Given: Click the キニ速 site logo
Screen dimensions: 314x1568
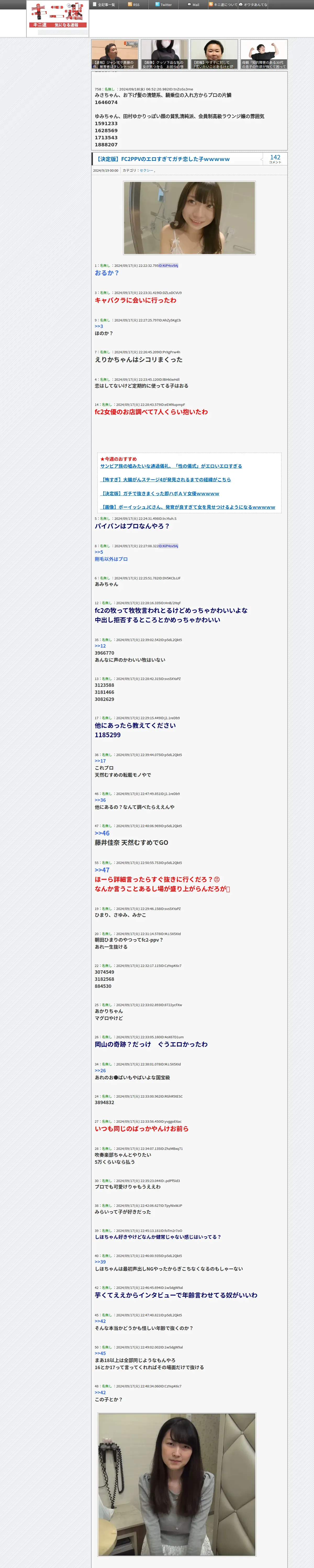Looking at the screenshot, I should point(58,16).
